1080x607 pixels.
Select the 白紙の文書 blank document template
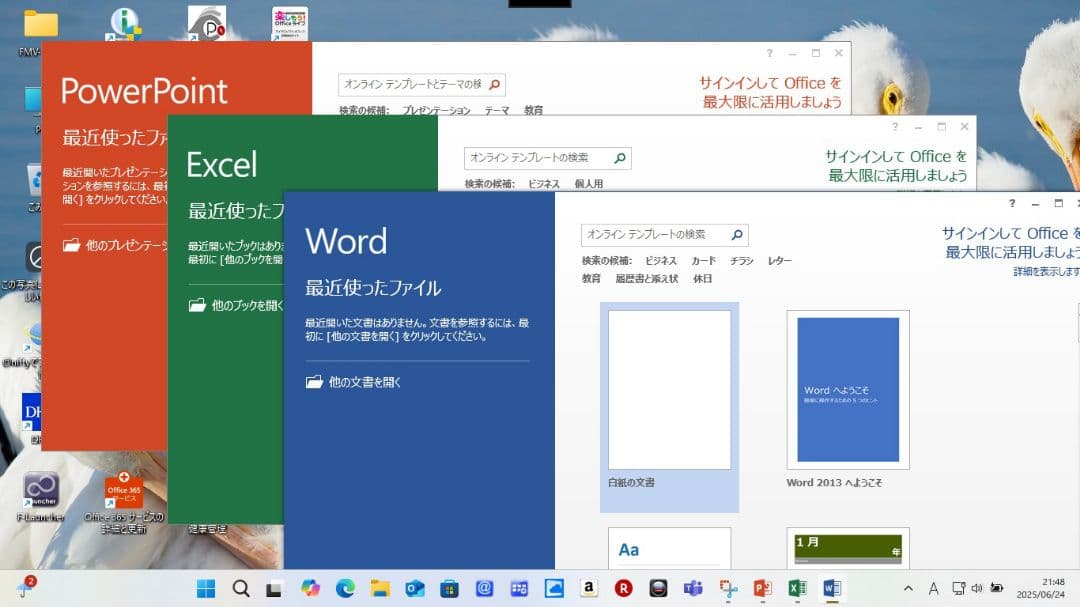670,390
